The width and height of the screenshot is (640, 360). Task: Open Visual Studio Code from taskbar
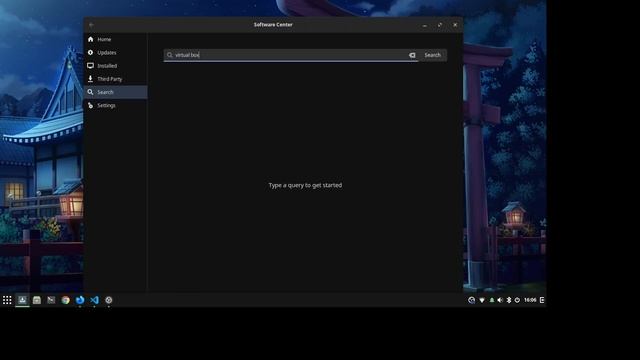94,300
